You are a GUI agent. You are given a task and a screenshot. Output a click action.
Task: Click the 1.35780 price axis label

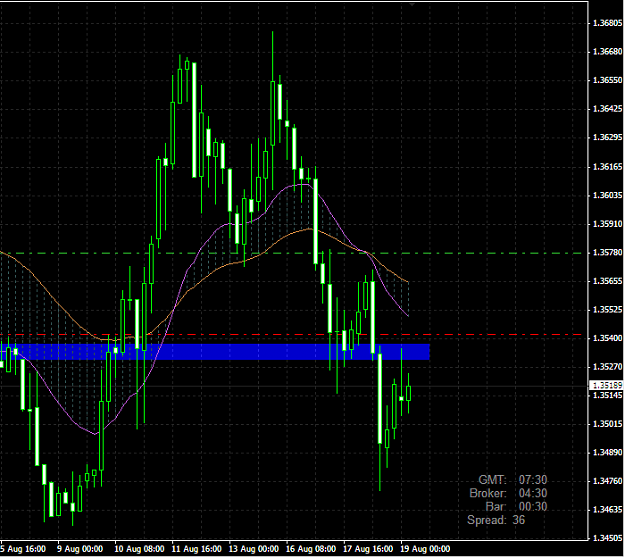[x=607, y=253]
